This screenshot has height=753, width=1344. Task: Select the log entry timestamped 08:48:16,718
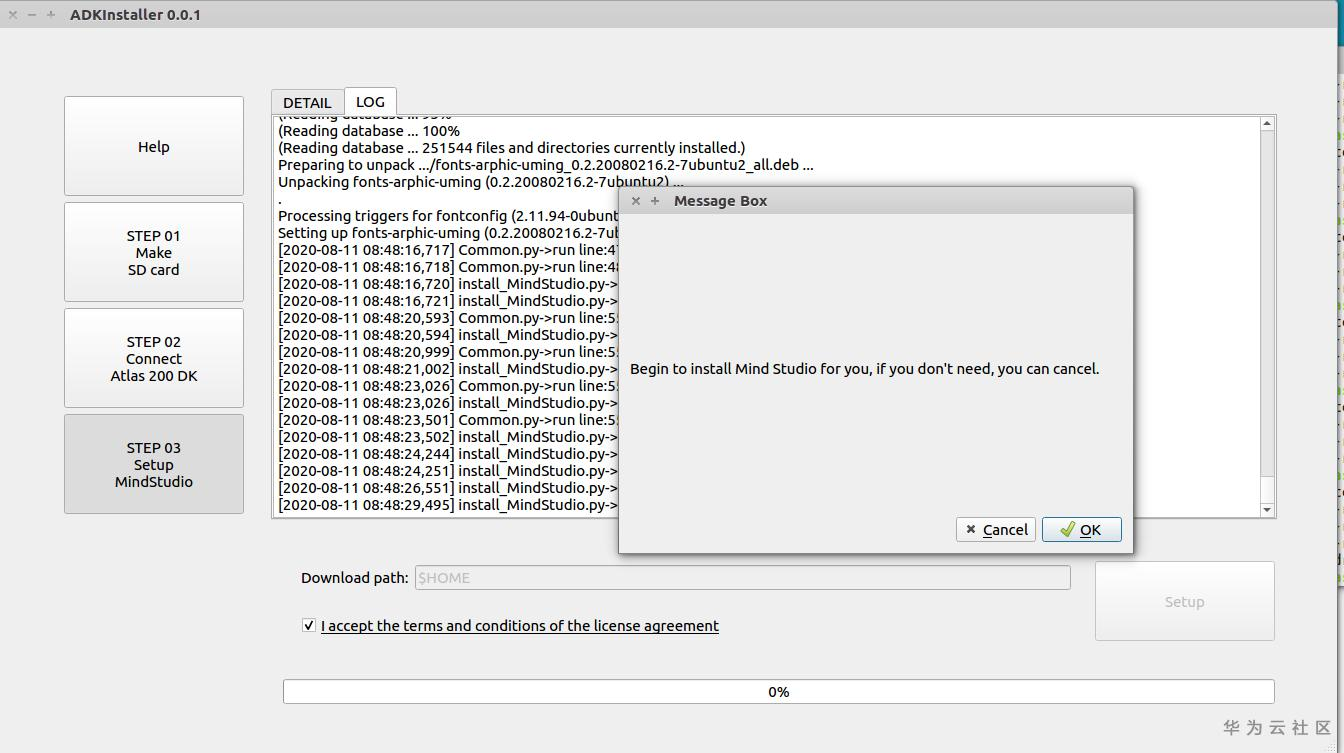pyautogui.click(x=448, y=267)
